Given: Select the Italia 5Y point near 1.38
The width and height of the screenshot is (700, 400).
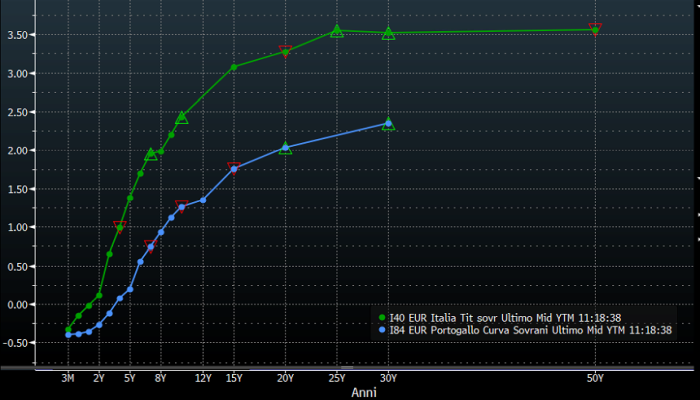Looking at the screenshot, I should [130, 198].
